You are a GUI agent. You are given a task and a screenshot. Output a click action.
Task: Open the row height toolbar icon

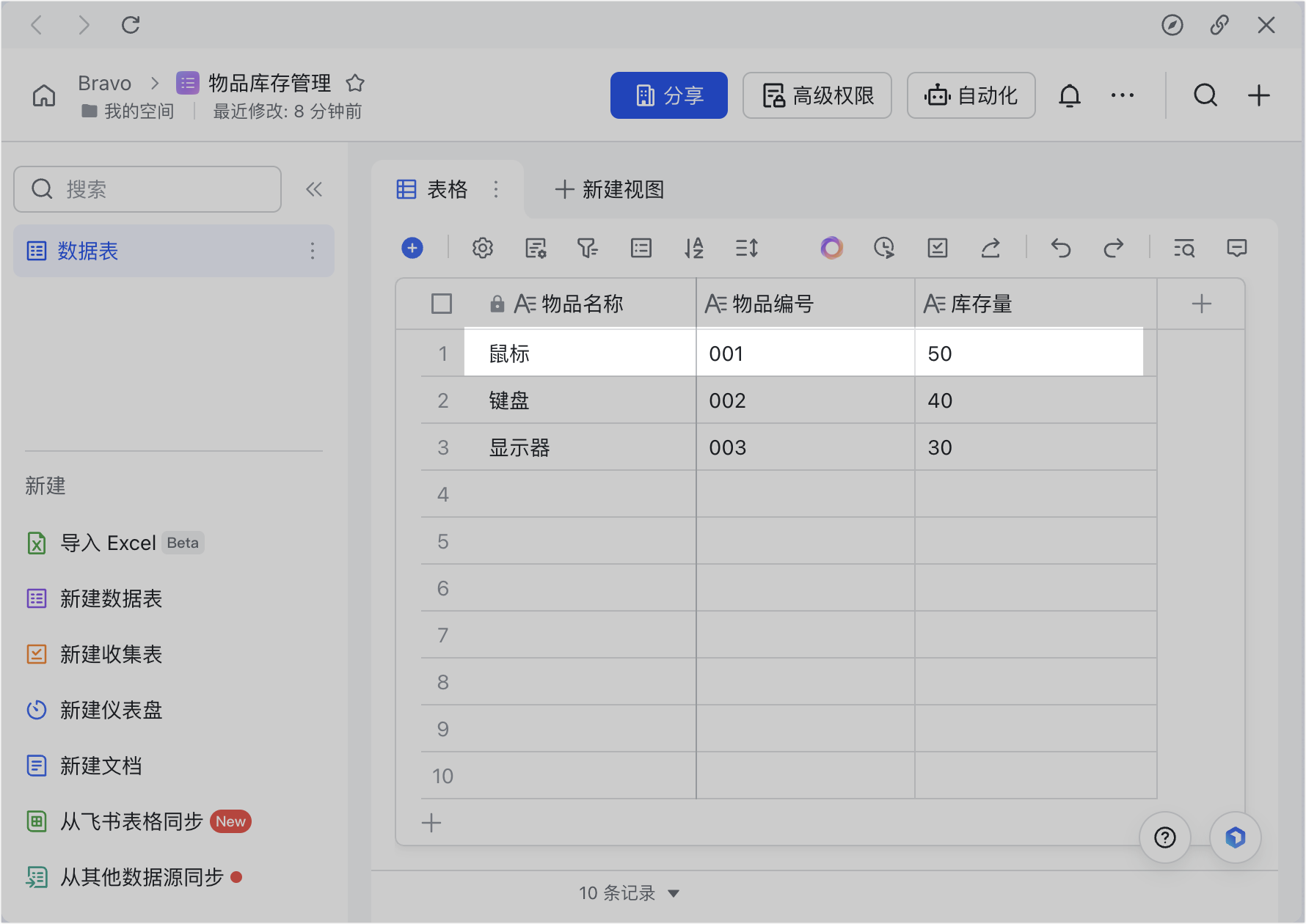747,248
